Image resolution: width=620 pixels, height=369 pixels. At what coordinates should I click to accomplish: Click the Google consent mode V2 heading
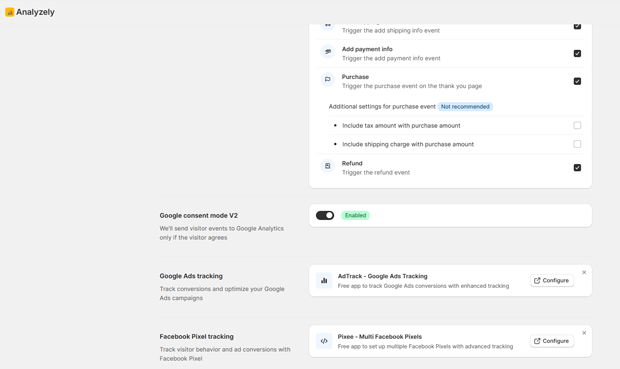pos(198,216)
